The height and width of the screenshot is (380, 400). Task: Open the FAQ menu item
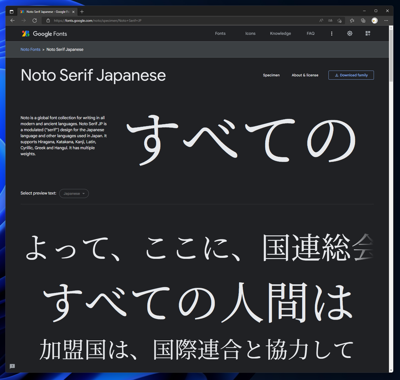(310, 34)
